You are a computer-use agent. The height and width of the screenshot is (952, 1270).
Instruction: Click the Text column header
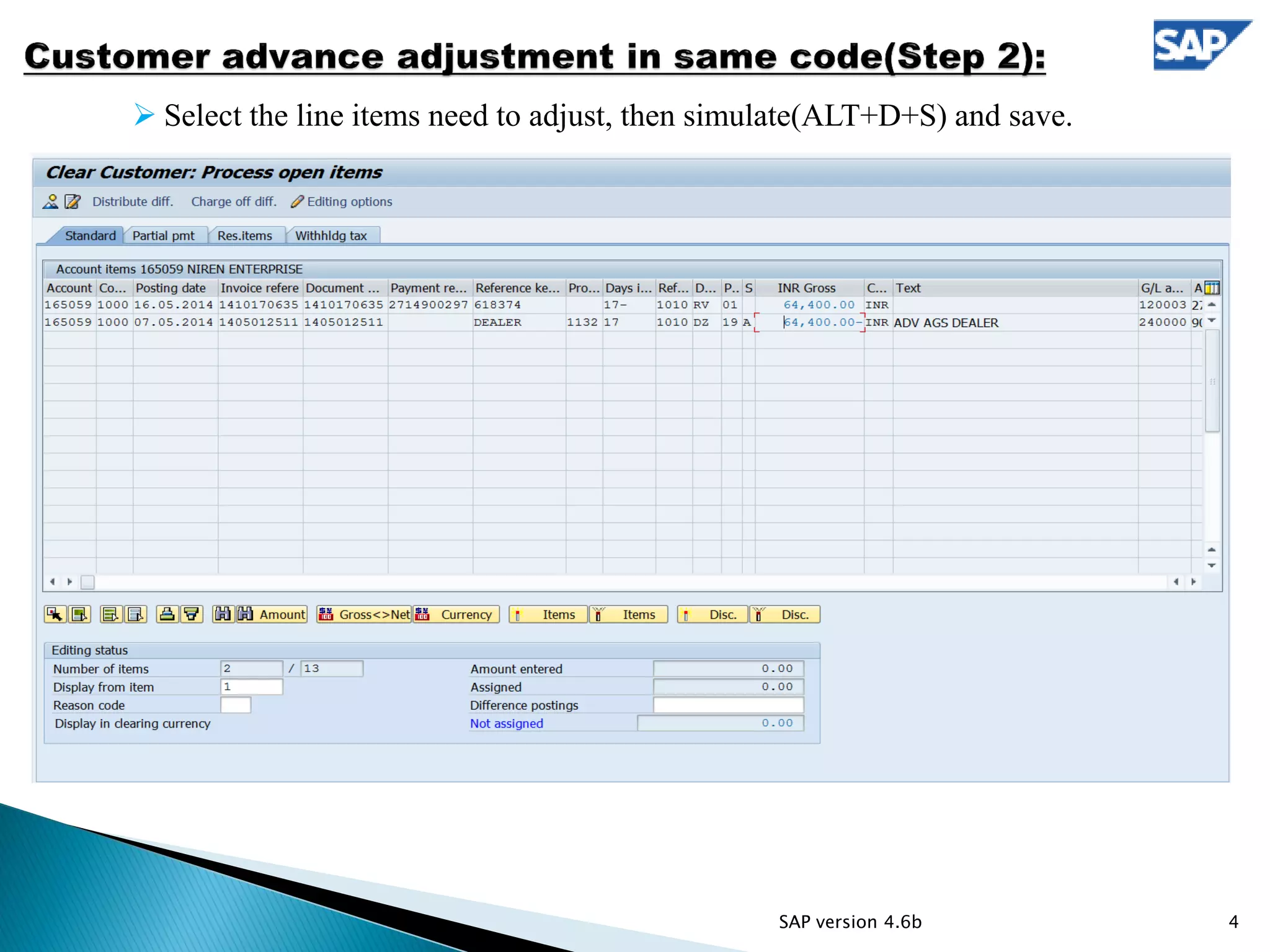coord(1015,288)
